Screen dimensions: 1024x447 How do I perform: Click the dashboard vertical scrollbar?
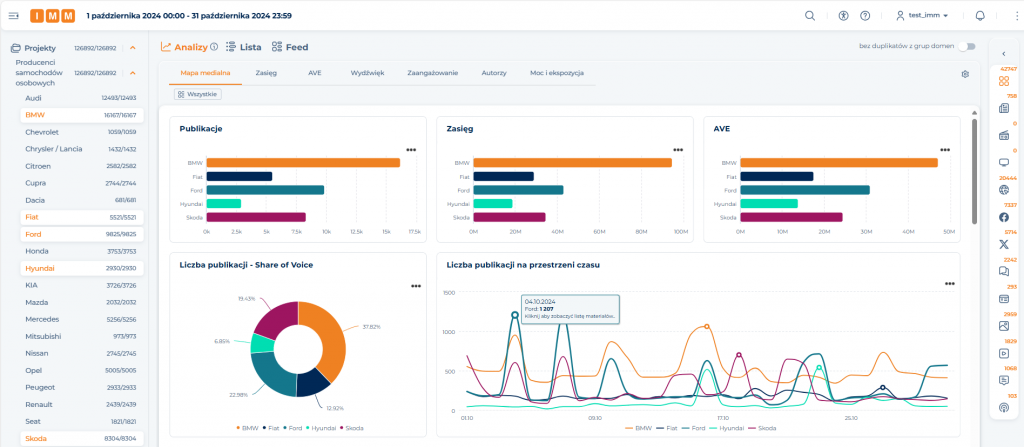[x=974, y=171]
